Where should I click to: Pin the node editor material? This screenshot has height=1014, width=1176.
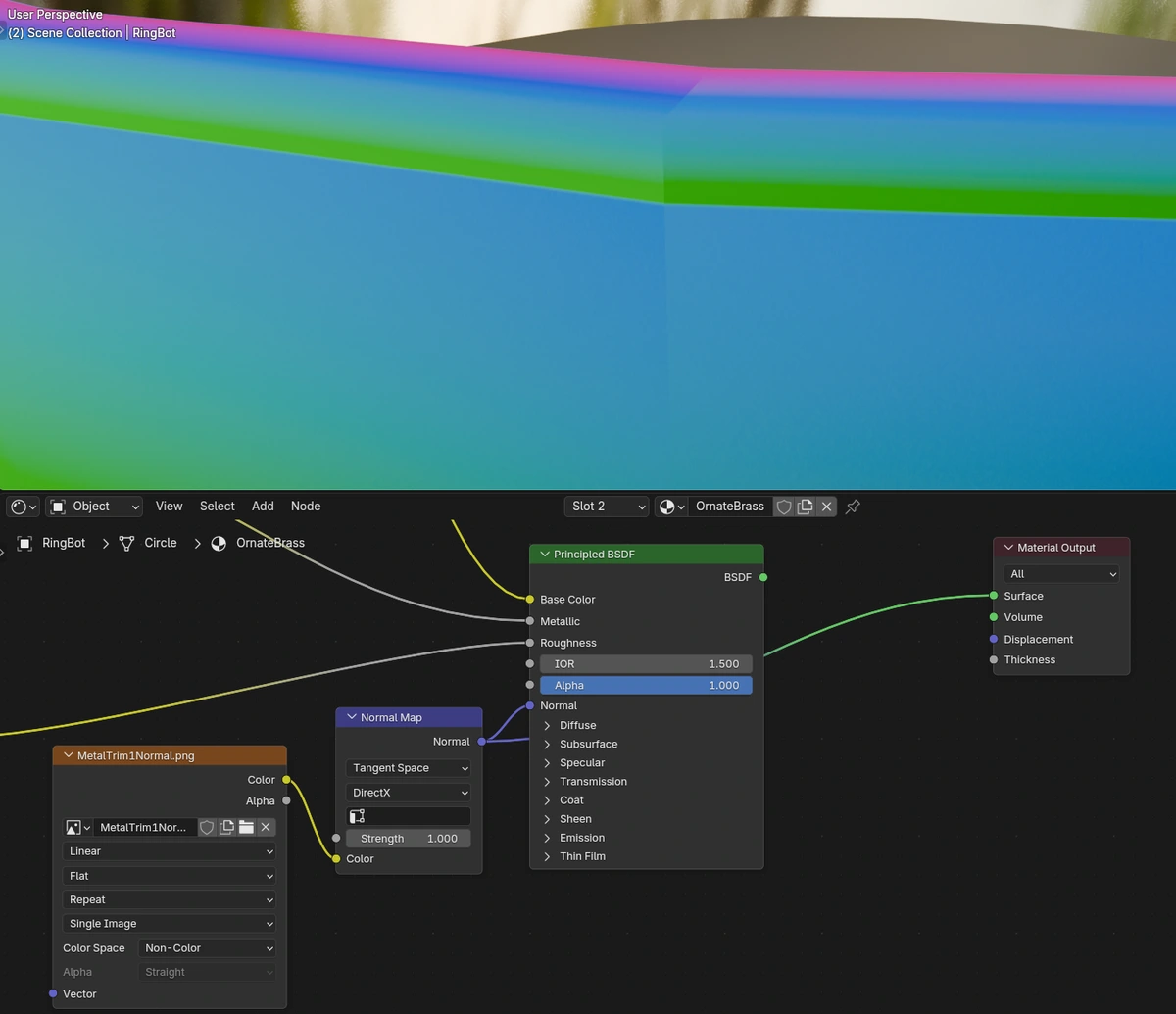853,507
